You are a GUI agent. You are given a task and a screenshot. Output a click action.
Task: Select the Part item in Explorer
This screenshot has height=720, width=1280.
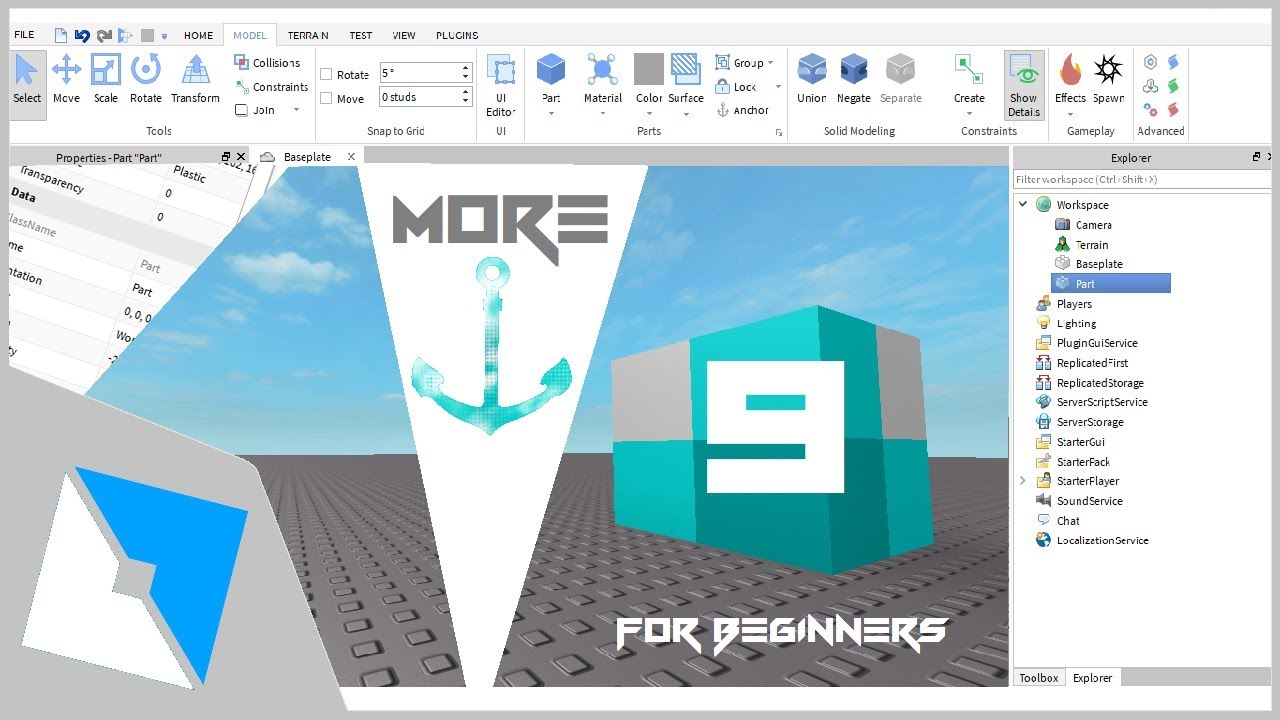(1110, 284)
